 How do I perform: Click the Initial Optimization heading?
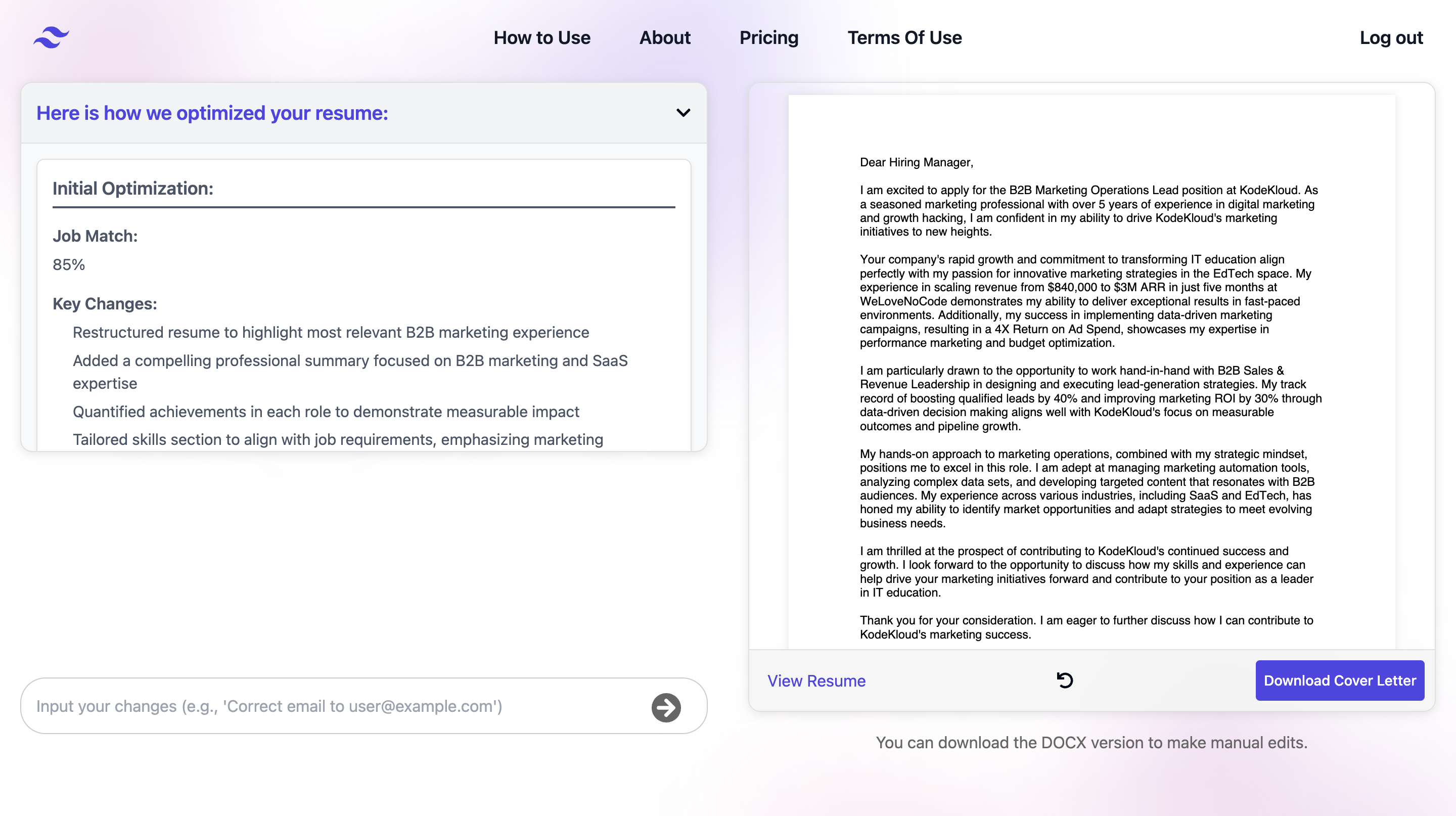[x=133, y=188]
